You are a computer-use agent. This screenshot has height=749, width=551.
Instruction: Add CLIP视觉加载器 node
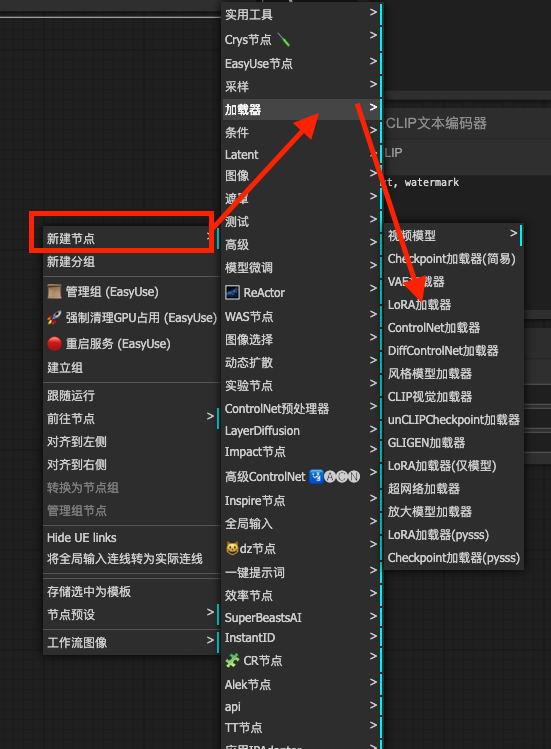click(x=454, y=396)
